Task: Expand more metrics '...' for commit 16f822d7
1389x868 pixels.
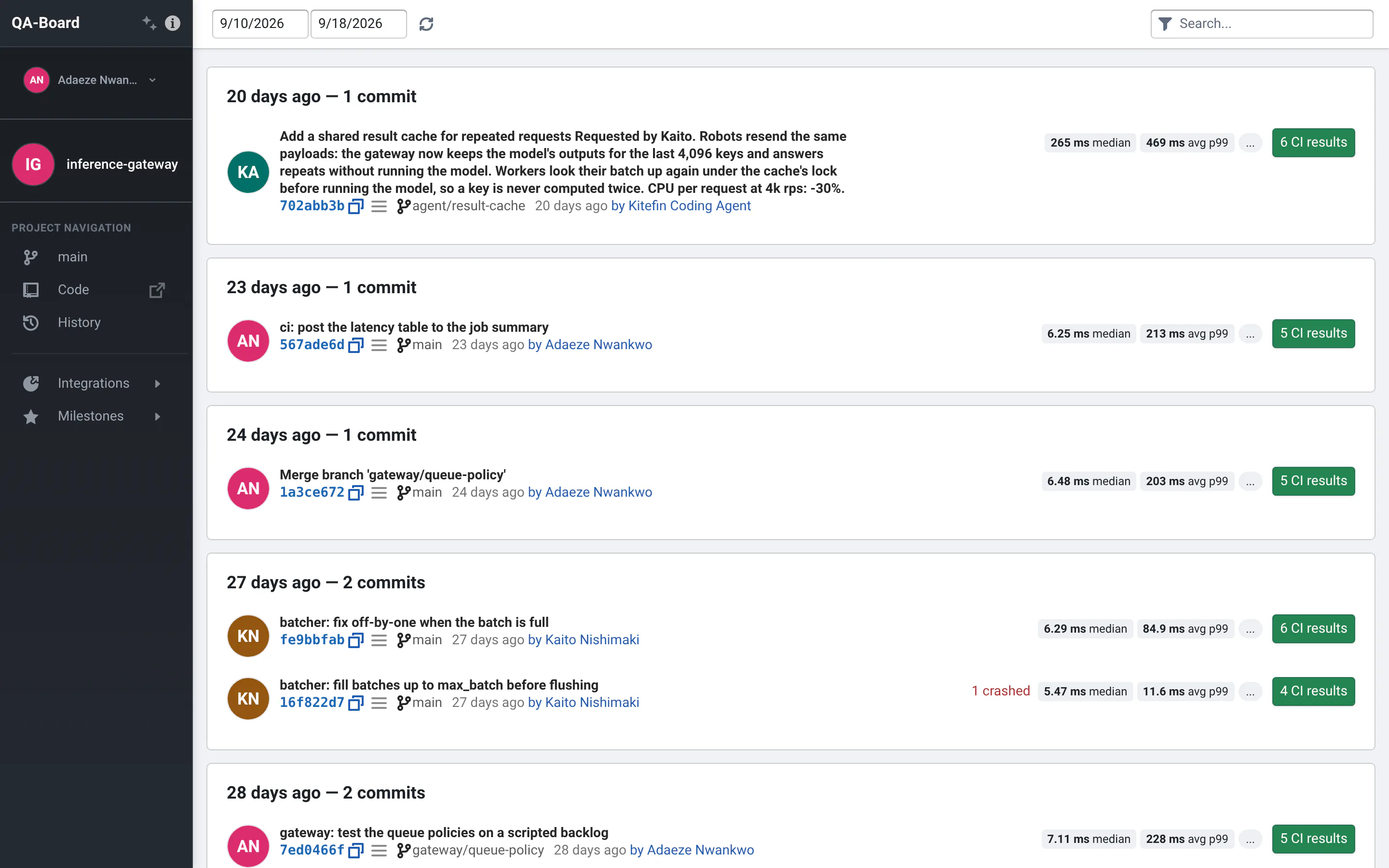Action: (1250, 691)
